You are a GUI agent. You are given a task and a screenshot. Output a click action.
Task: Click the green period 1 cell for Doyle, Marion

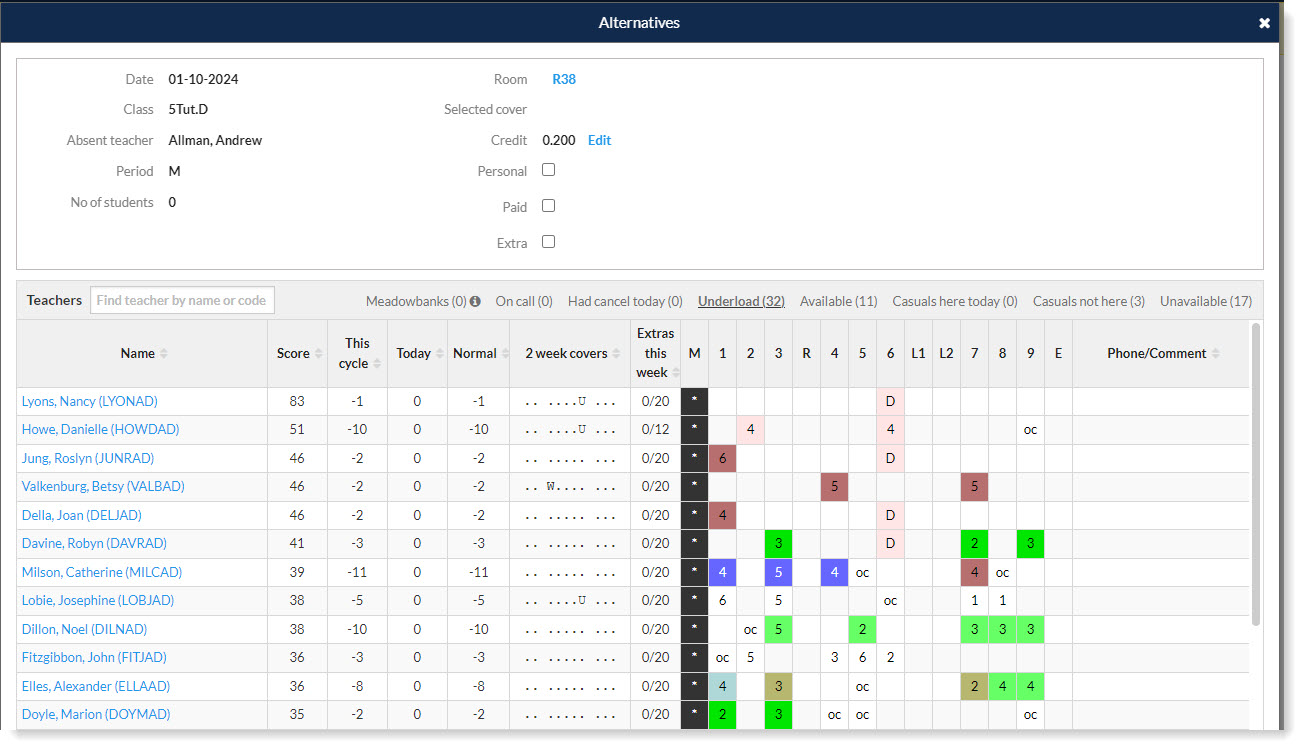pyautogui.click(x=723, y=714)
